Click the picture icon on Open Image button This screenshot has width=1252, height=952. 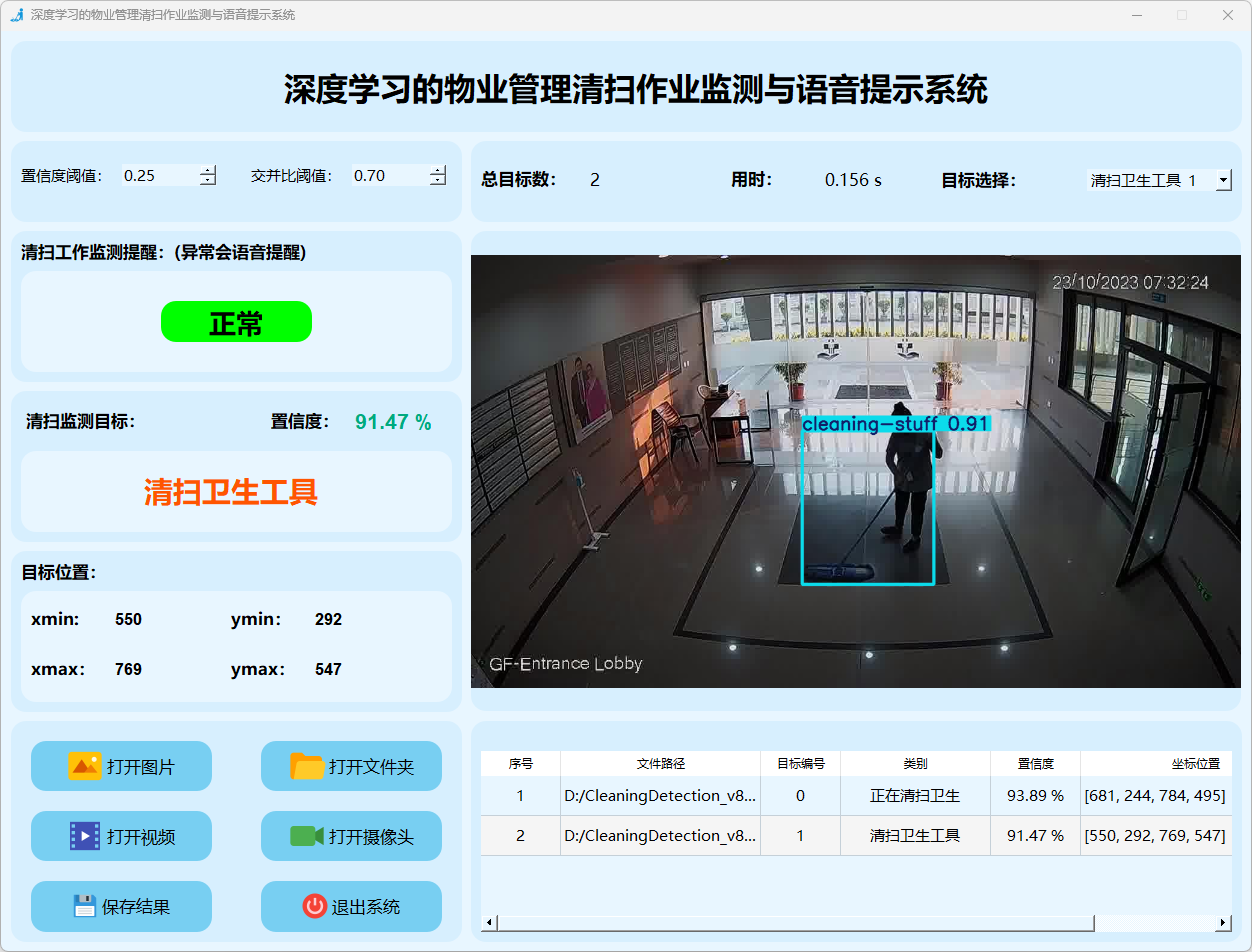[x=85, y=766]
